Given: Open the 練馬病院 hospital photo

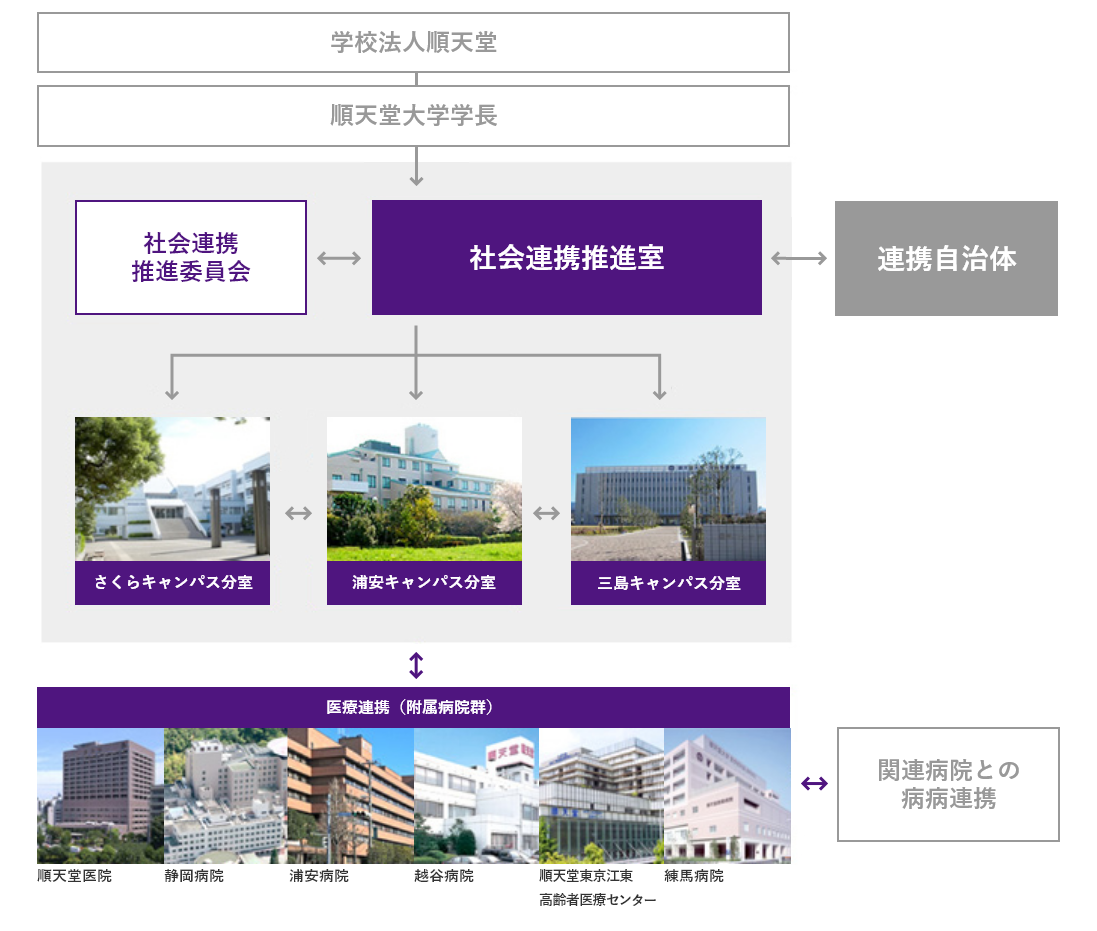Looking at the screenshot, I should click(x=728, y=796).
